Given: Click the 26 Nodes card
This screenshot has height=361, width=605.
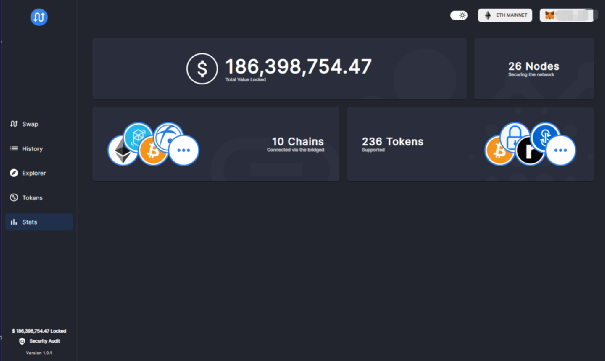Looking at the screenshot, I should [x=534, y=69].
